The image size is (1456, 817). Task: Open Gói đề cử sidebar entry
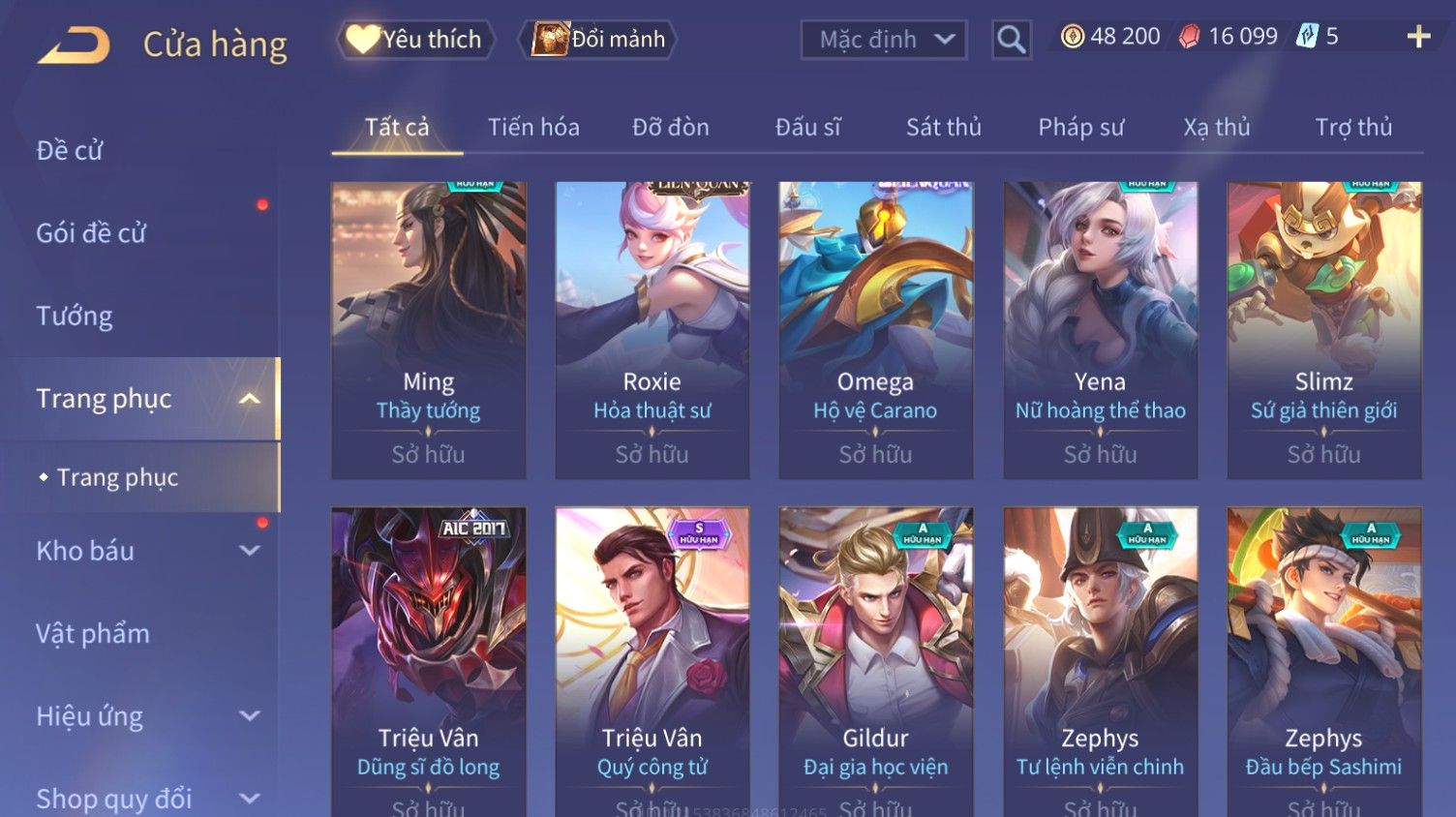click(91, 233)
